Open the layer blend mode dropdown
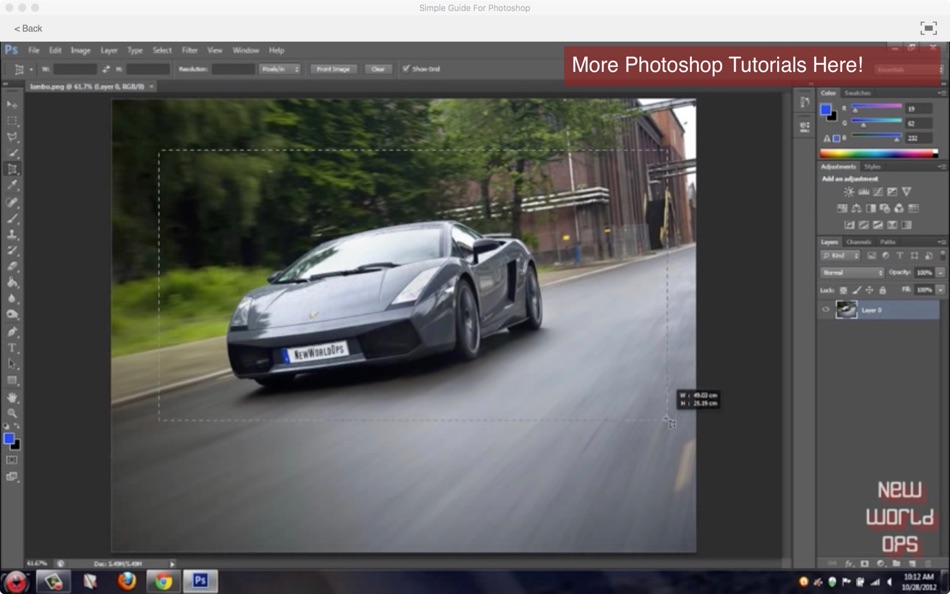Image resolution: width=950 pixels, height=594 pixels. 852,273
